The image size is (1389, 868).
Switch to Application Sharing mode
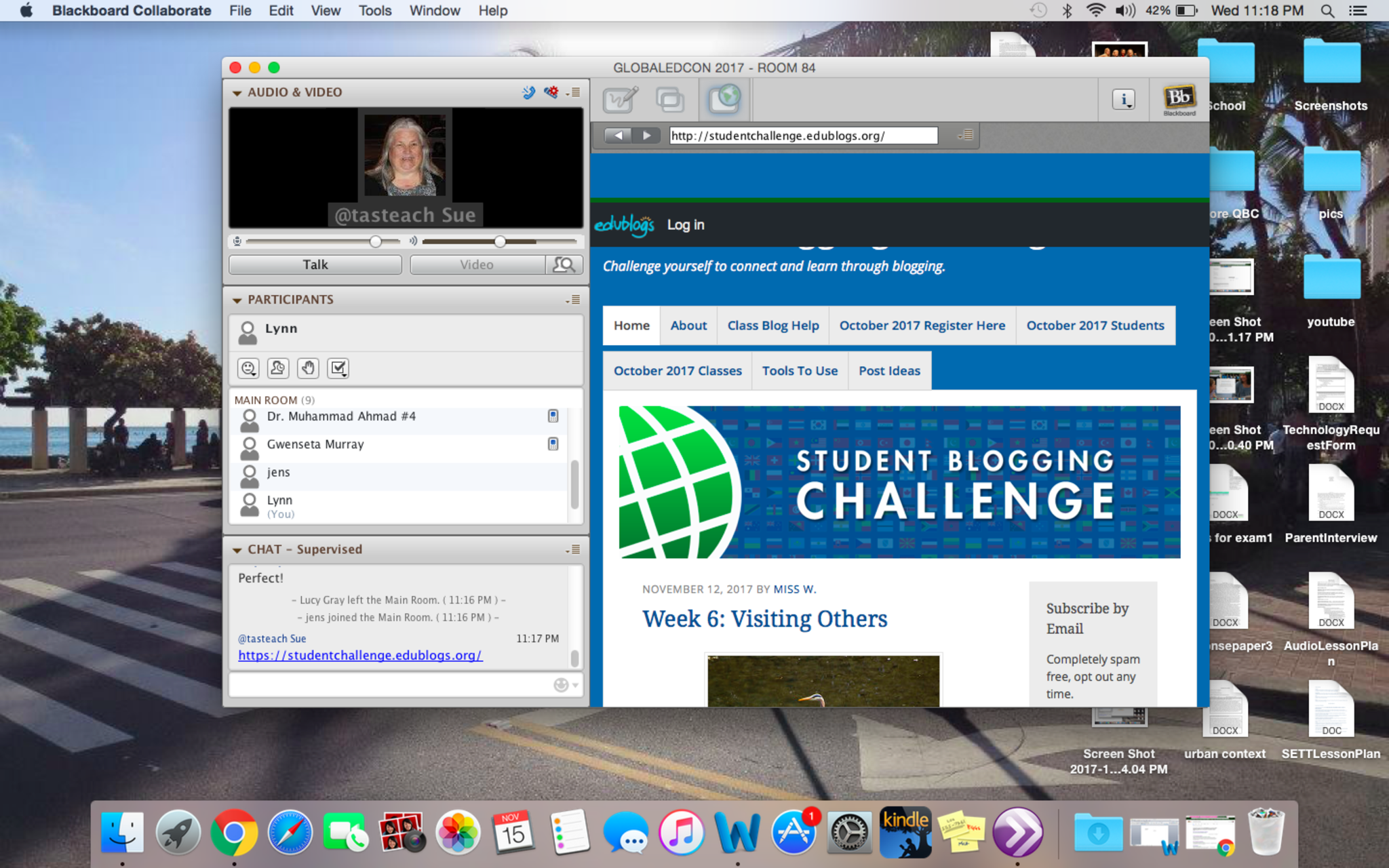click(x=670, y=100)
